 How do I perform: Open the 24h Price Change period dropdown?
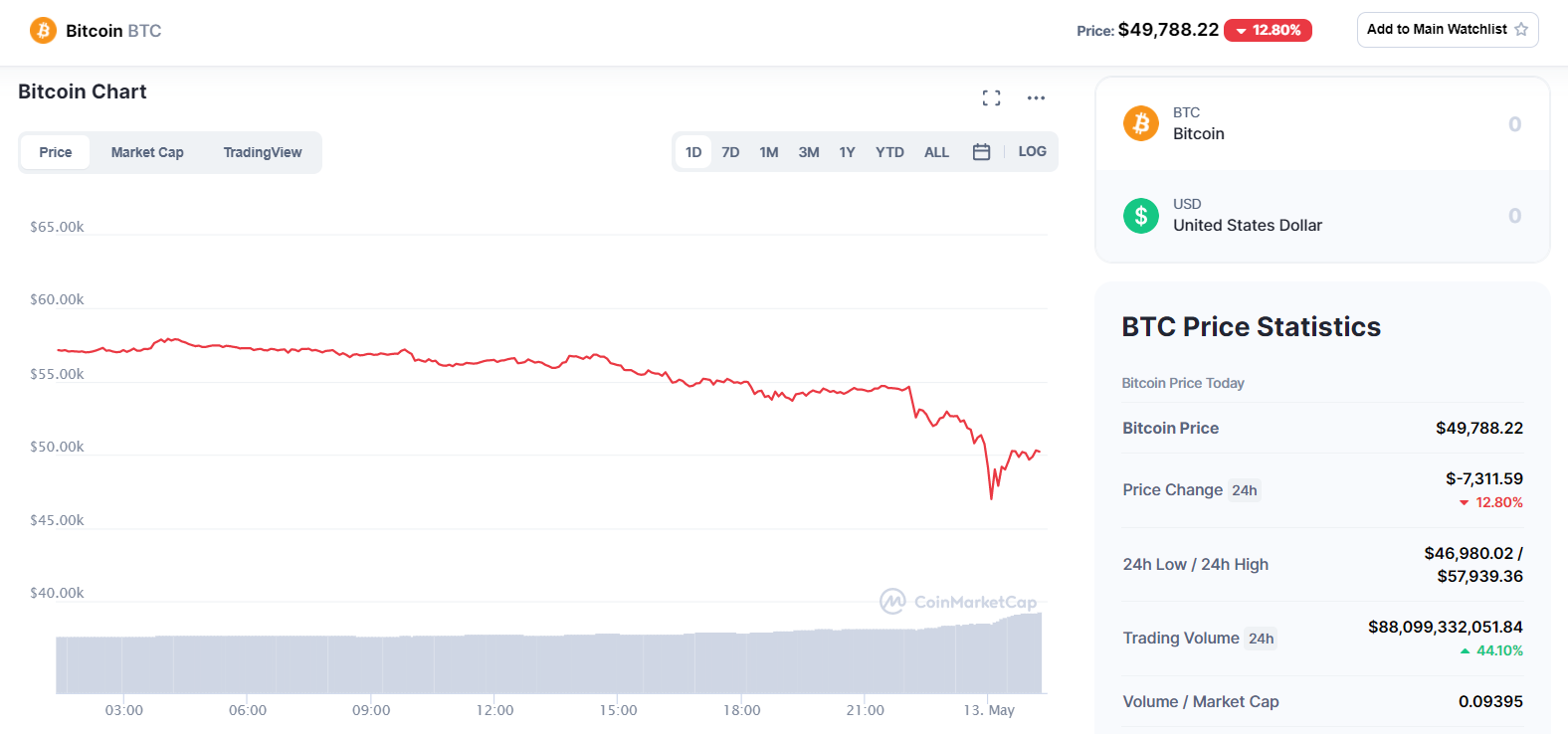click(x=1245, y=490)
